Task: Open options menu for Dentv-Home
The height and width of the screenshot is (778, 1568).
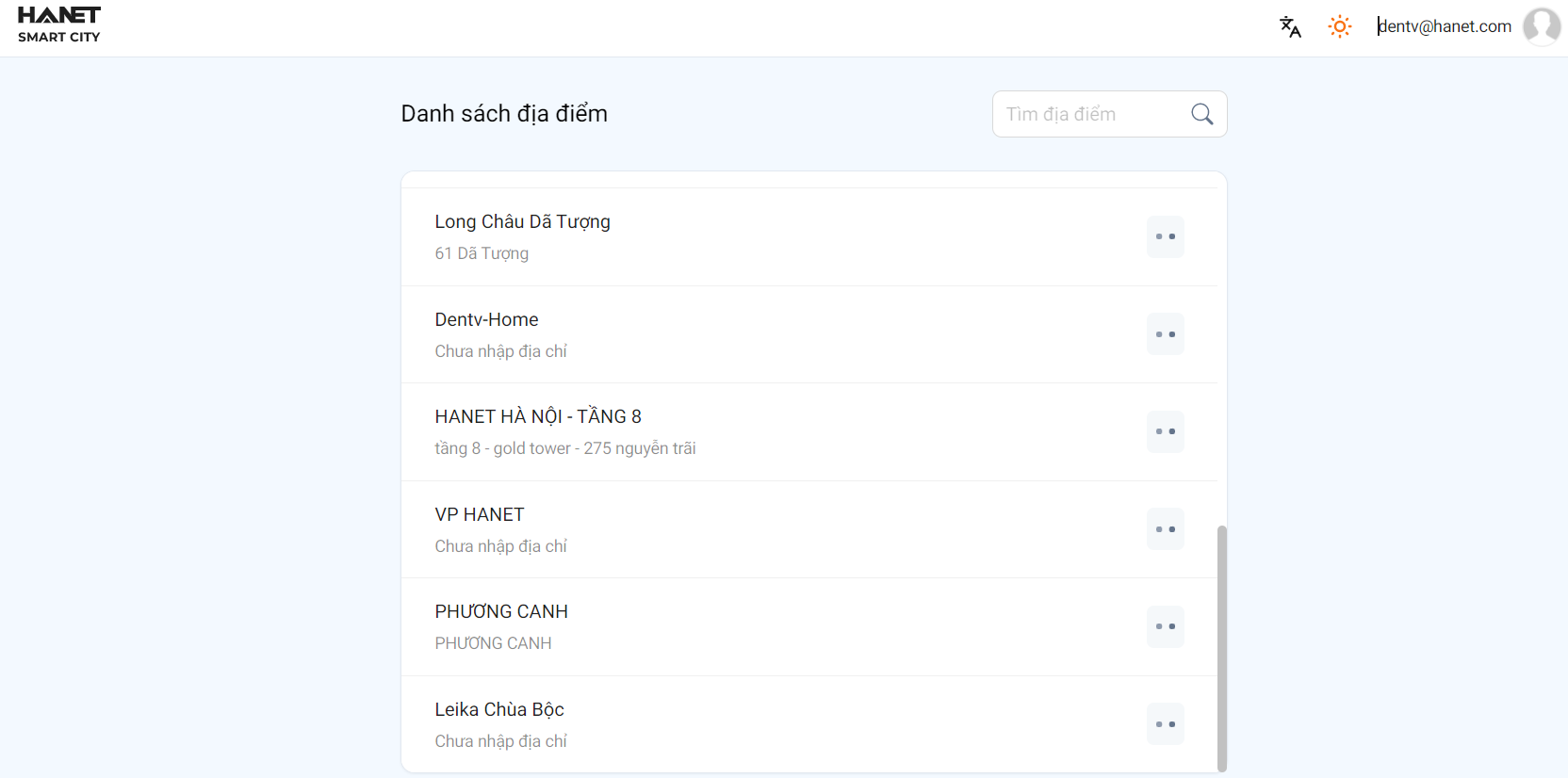Action: click(1166, 334)
